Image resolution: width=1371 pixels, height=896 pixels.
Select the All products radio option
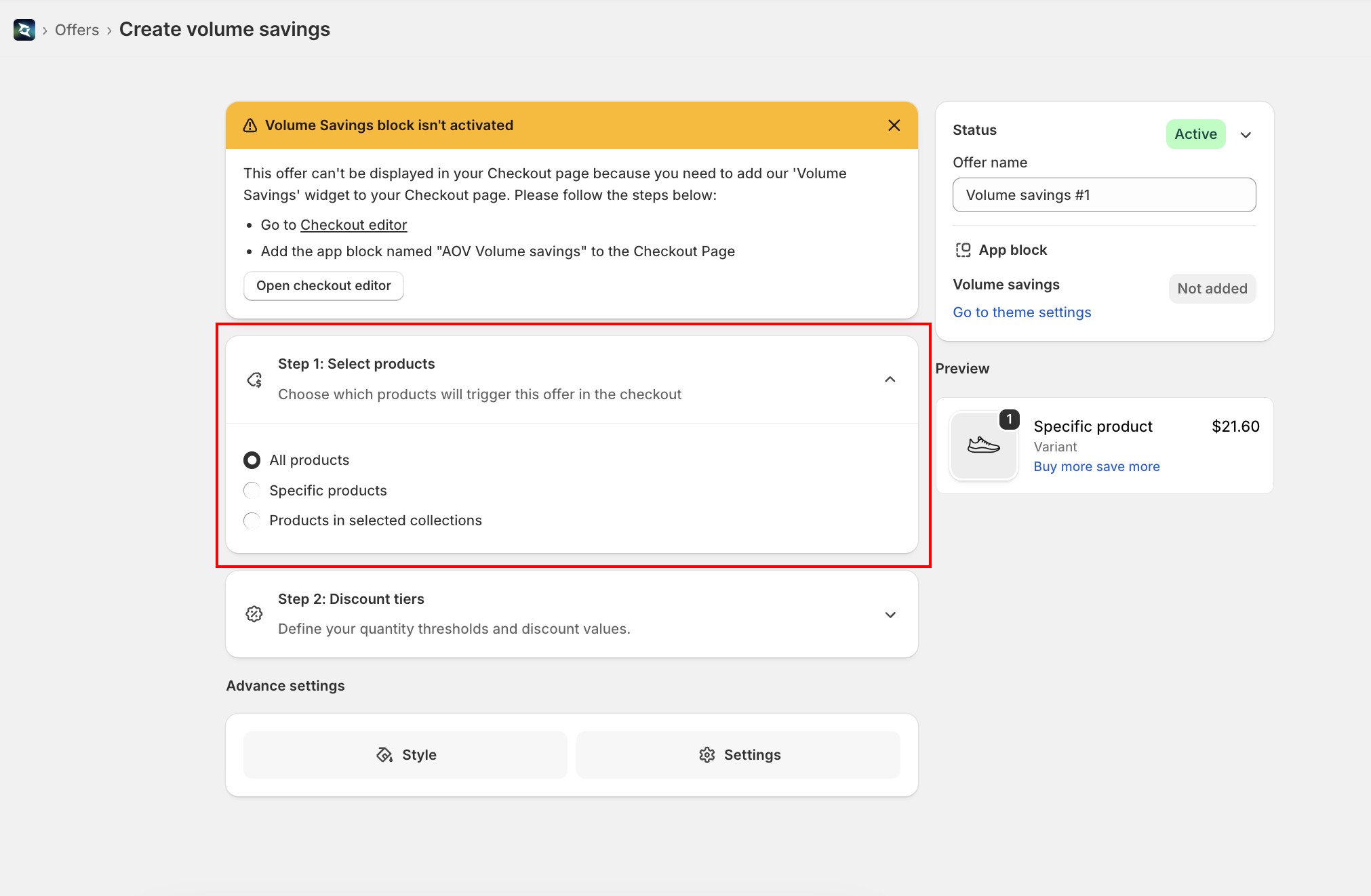click(x=252, y=460)
